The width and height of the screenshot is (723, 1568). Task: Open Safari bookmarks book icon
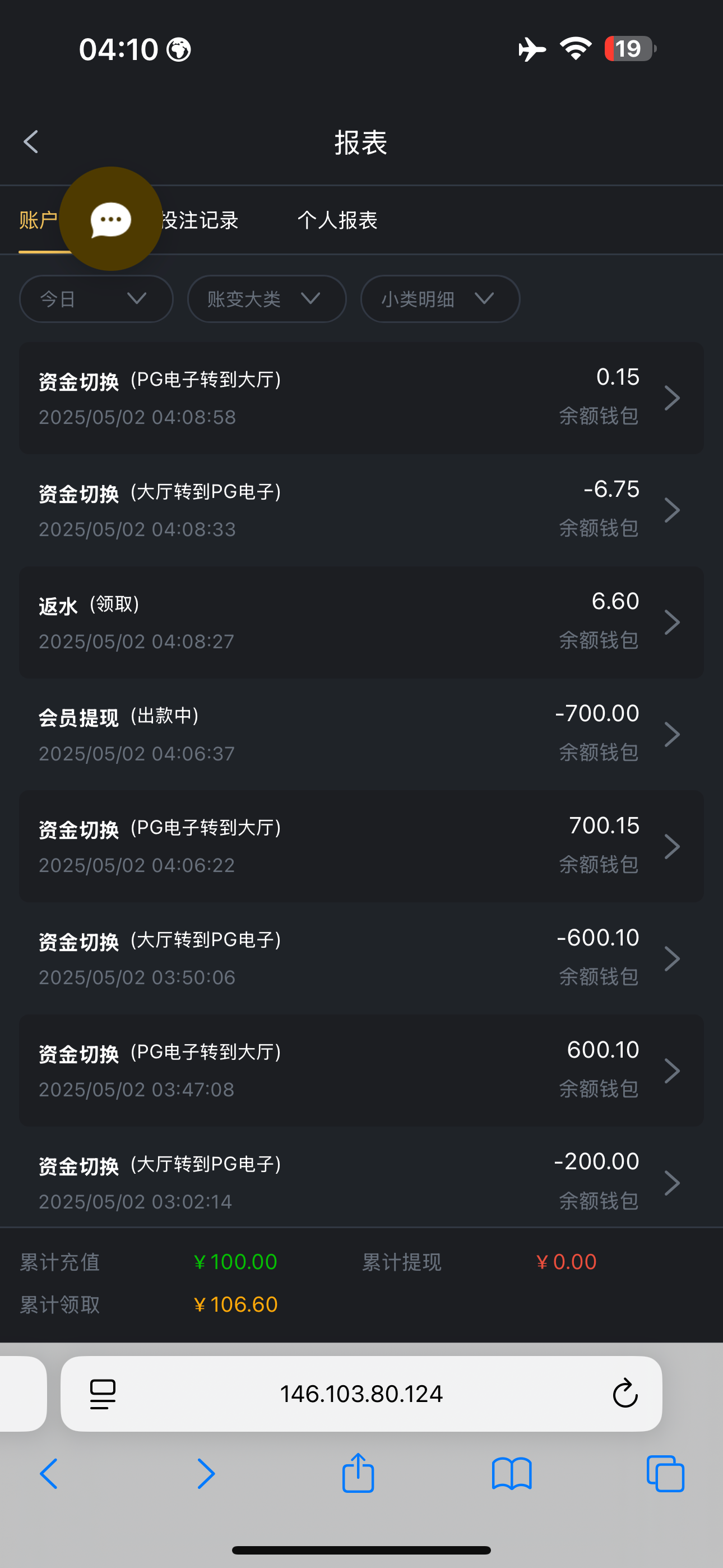coord(511,1474)
